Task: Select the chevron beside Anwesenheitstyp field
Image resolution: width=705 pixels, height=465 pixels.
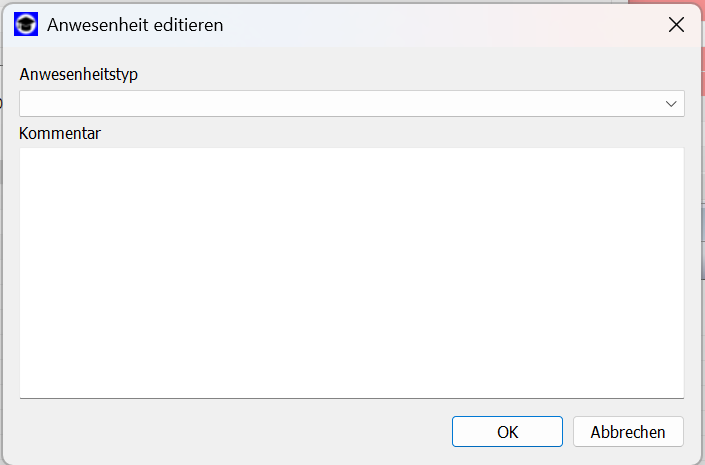Action: tap(671, 104)
